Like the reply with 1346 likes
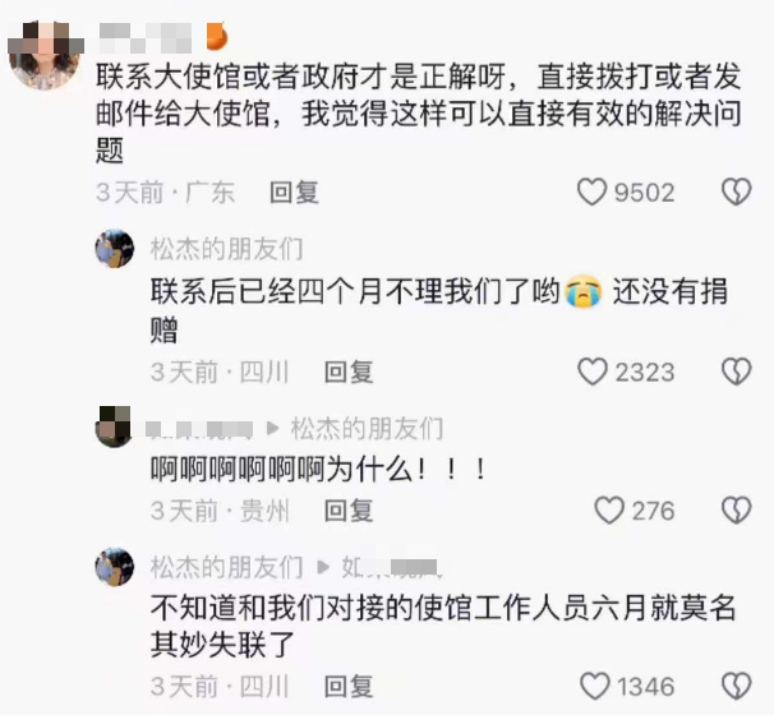The height and width of the screenshot is (716, 775). 595,686
